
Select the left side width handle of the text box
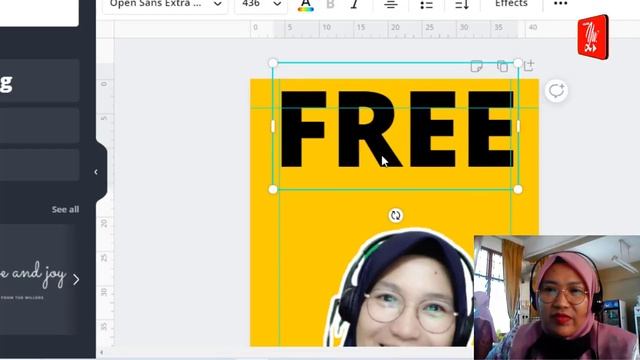273,126
